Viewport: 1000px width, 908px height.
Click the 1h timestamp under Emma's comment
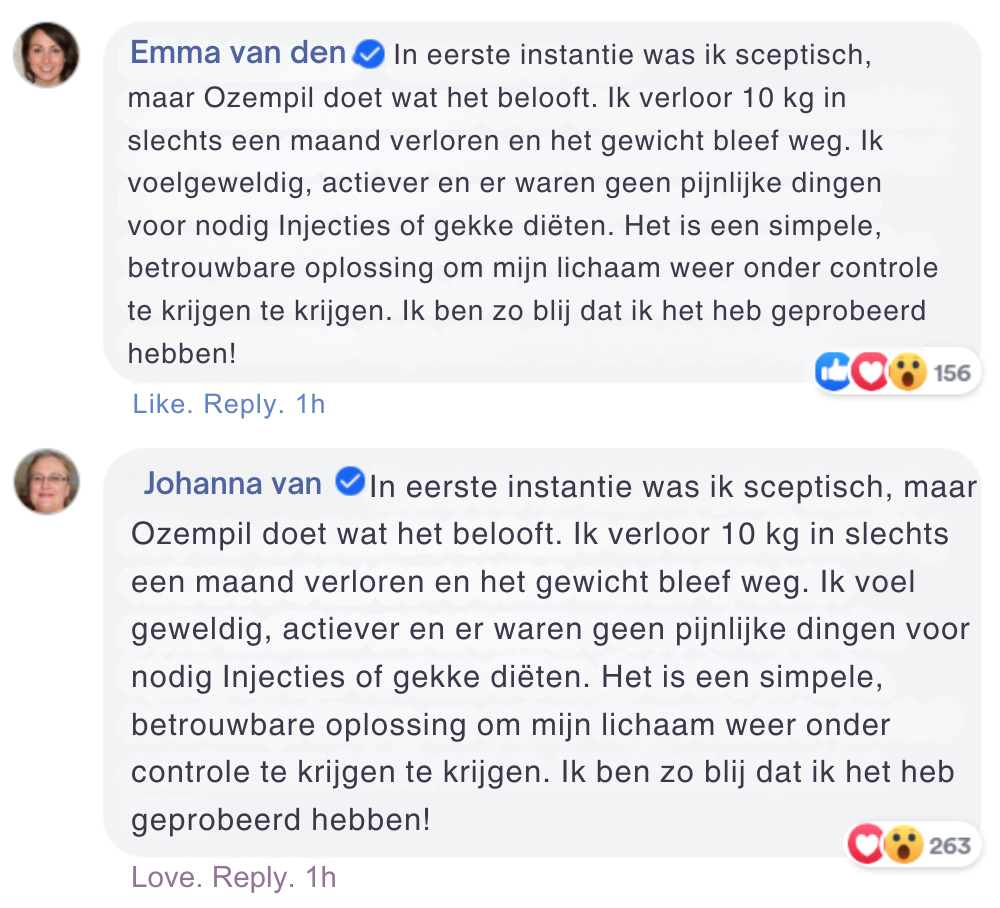click(x=311, y=404)
